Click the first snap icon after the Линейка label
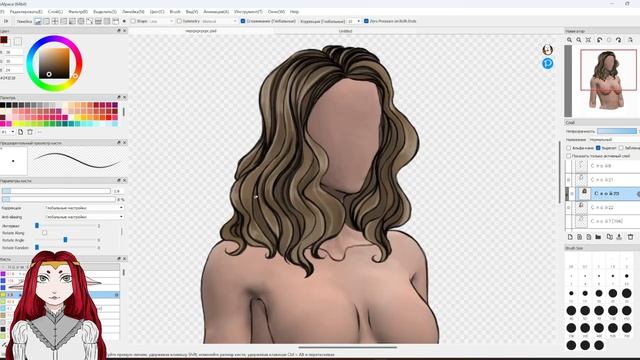Viewport: 640px width, 360px height. click(38, 21)
